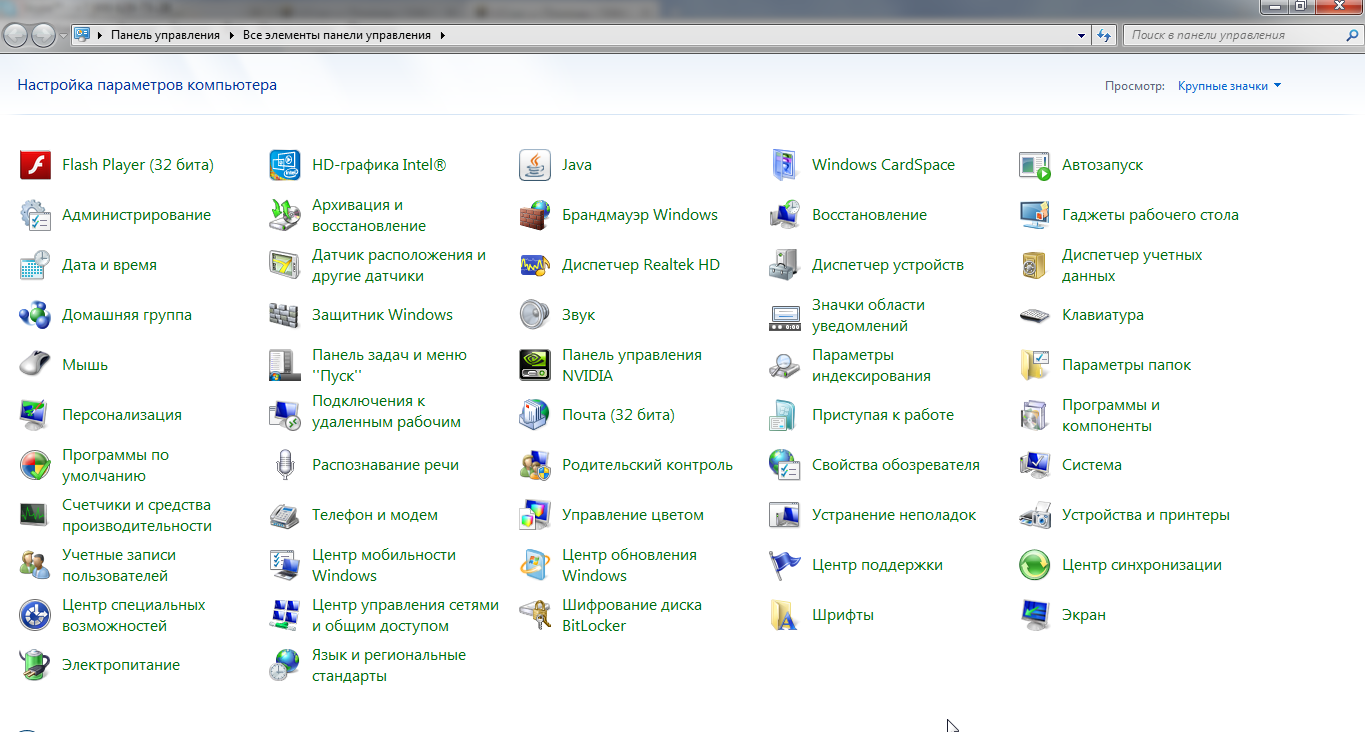The width and height of the screenshot is (1365, 732).
Task: Click the Java coffee cup icon
Action: pos(535,165)
